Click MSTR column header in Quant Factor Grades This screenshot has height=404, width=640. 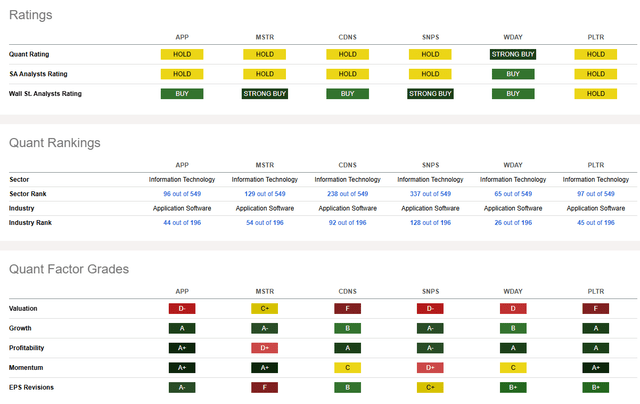point(265,292)
